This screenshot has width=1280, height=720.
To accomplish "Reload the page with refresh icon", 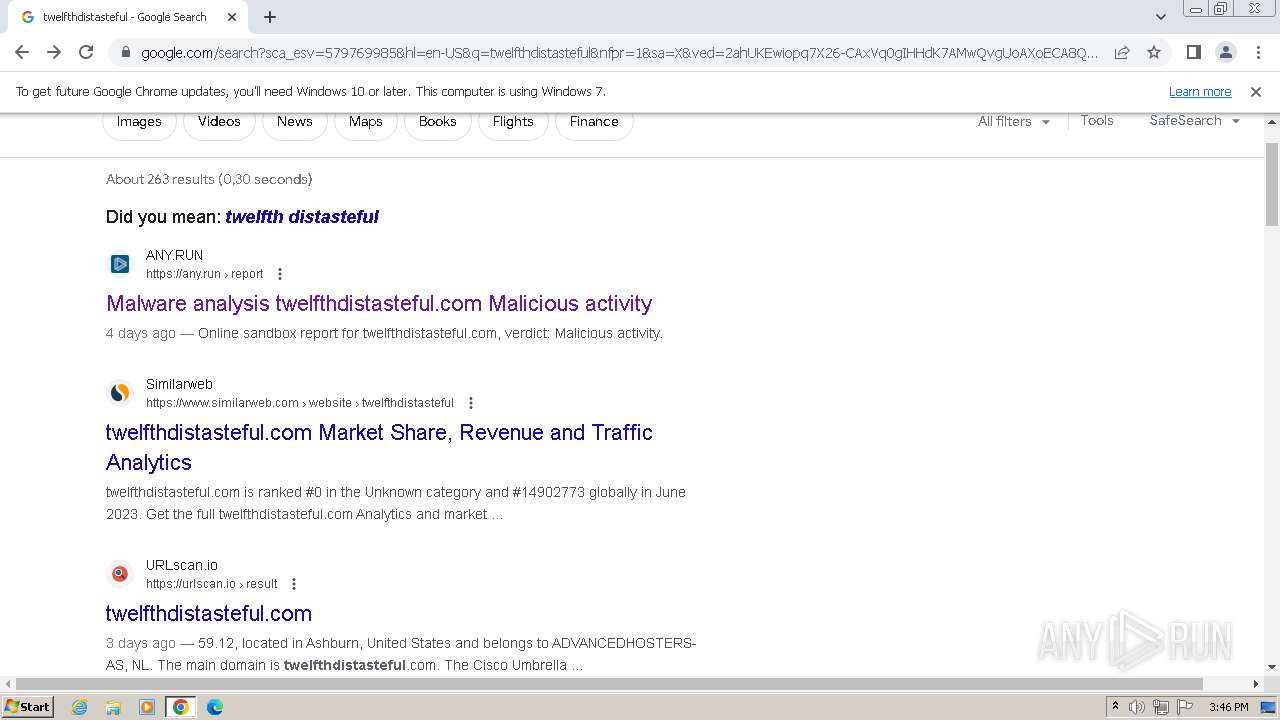I will coord(86,52).
